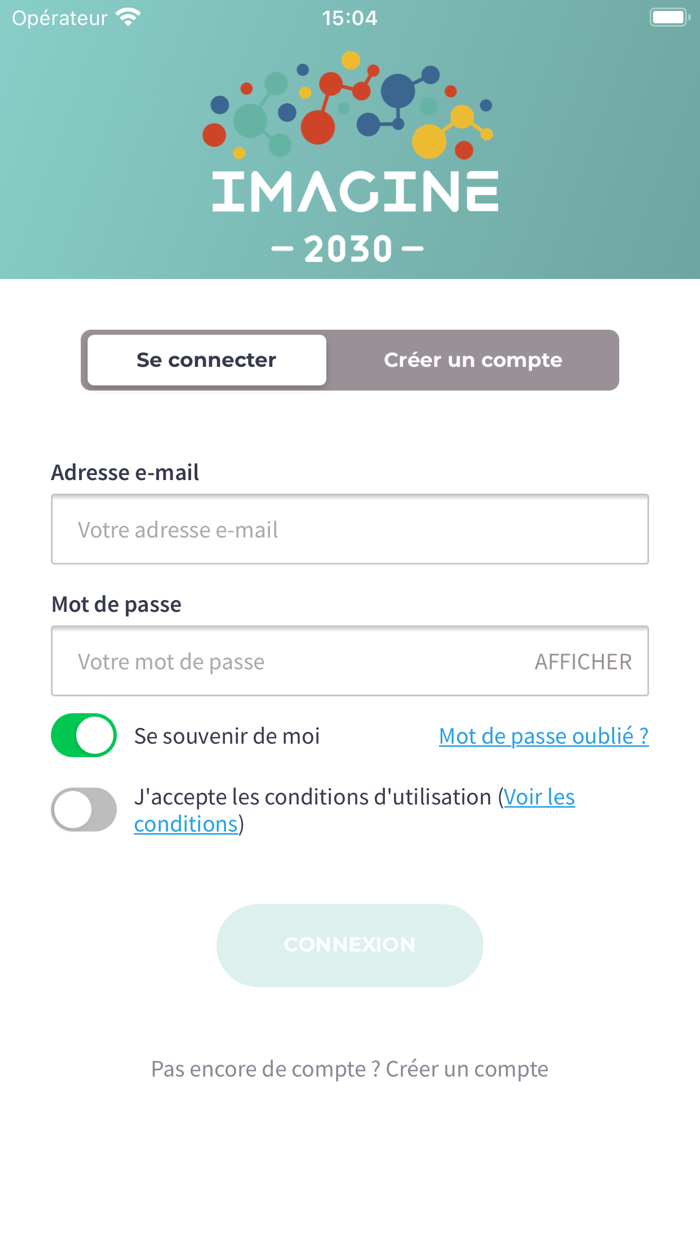
Task: Open the Créer un compte tab
Action: (473, 360)
